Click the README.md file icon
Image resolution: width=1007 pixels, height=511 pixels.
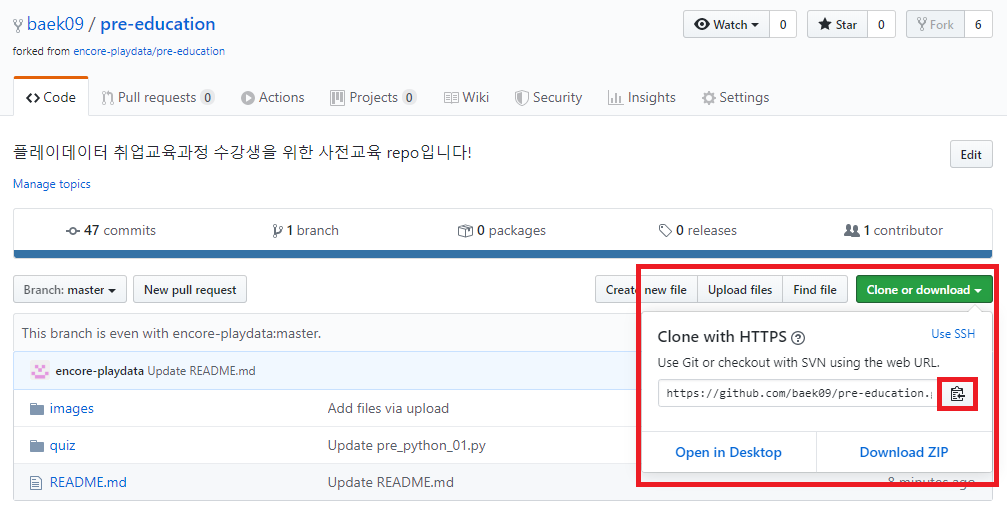point(37,483)
